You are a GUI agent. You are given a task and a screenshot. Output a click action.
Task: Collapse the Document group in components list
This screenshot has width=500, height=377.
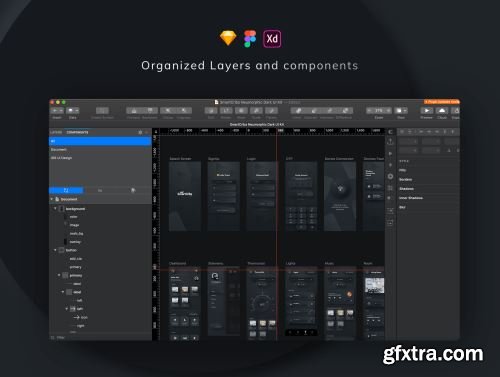(52, 199)
